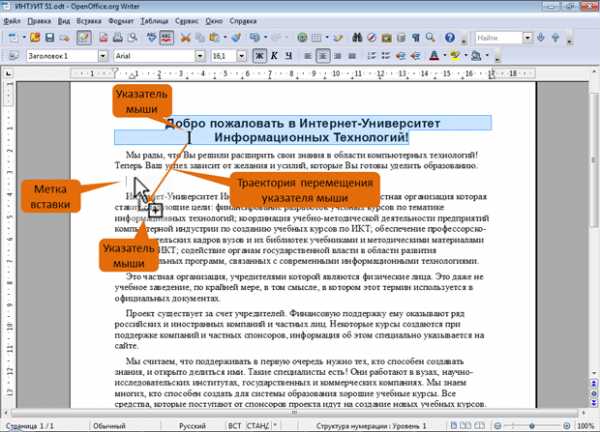Decrease indent icon
600x432 pixels.
(401, 56)
